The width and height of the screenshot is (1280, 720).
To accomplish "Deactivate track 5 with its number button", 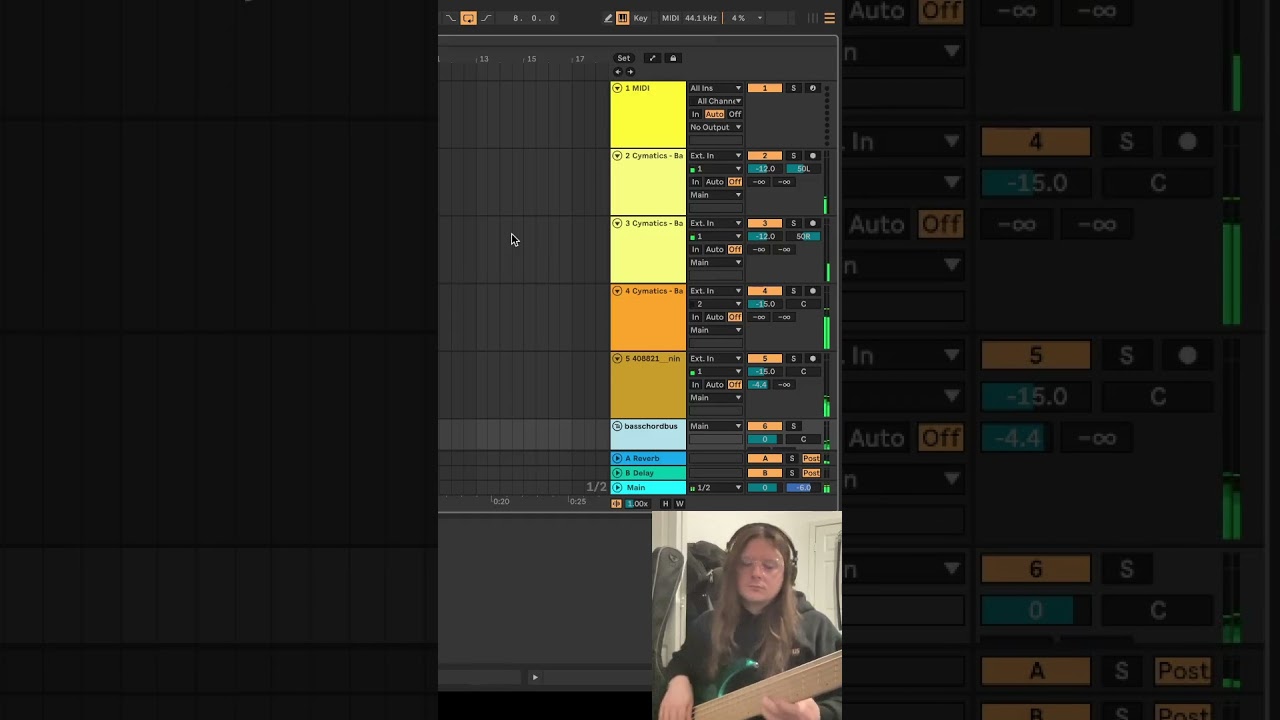I will coord(765,358).
